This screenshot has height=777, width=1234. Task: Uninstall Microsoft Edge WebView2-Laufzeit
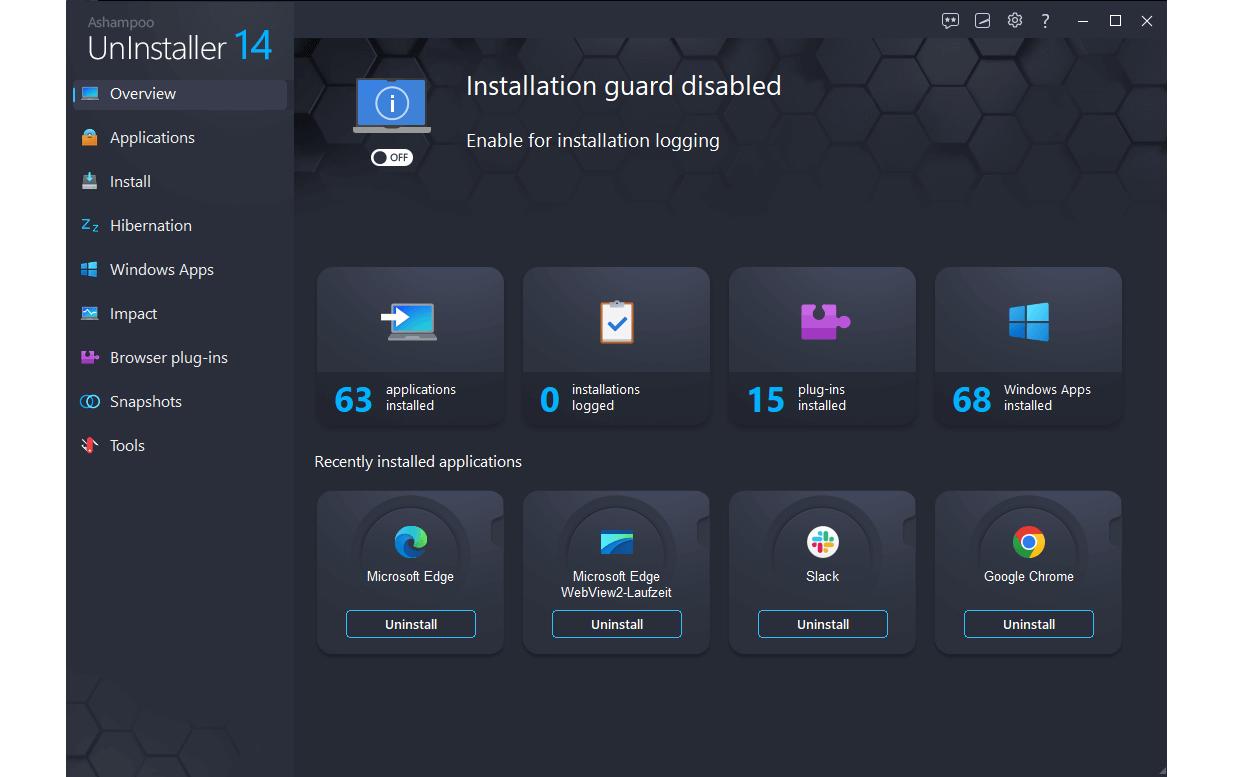pos(617,624)
